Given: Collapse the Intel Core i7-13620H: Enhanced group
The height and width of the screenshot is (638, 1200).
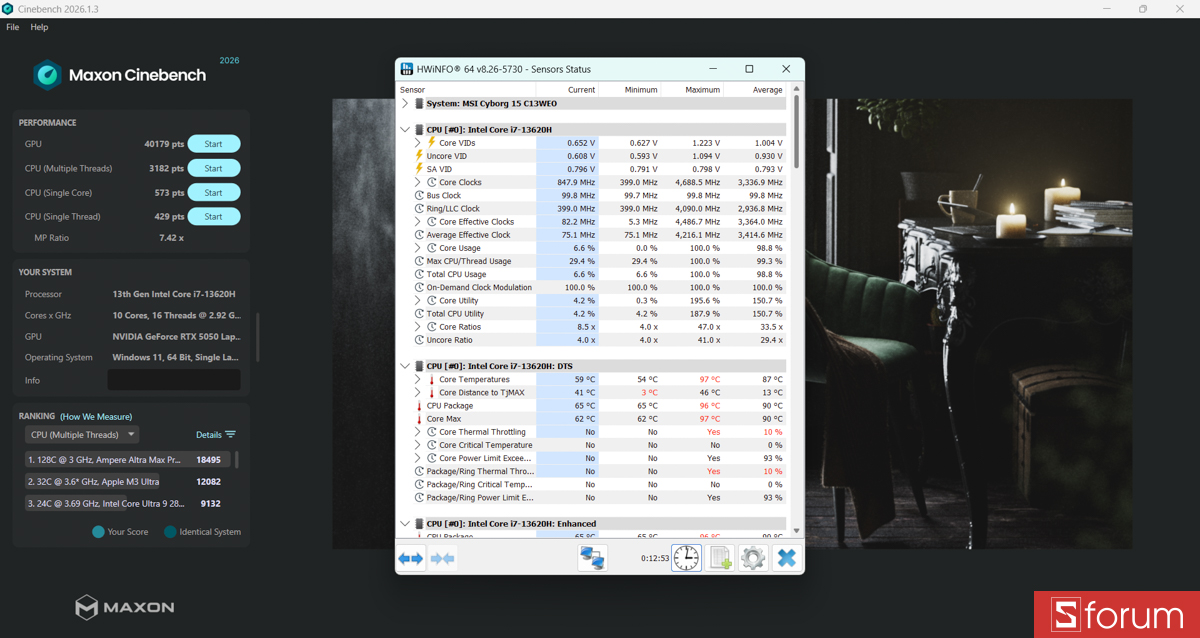Looking at the screenshot, I should coord(405,524).
